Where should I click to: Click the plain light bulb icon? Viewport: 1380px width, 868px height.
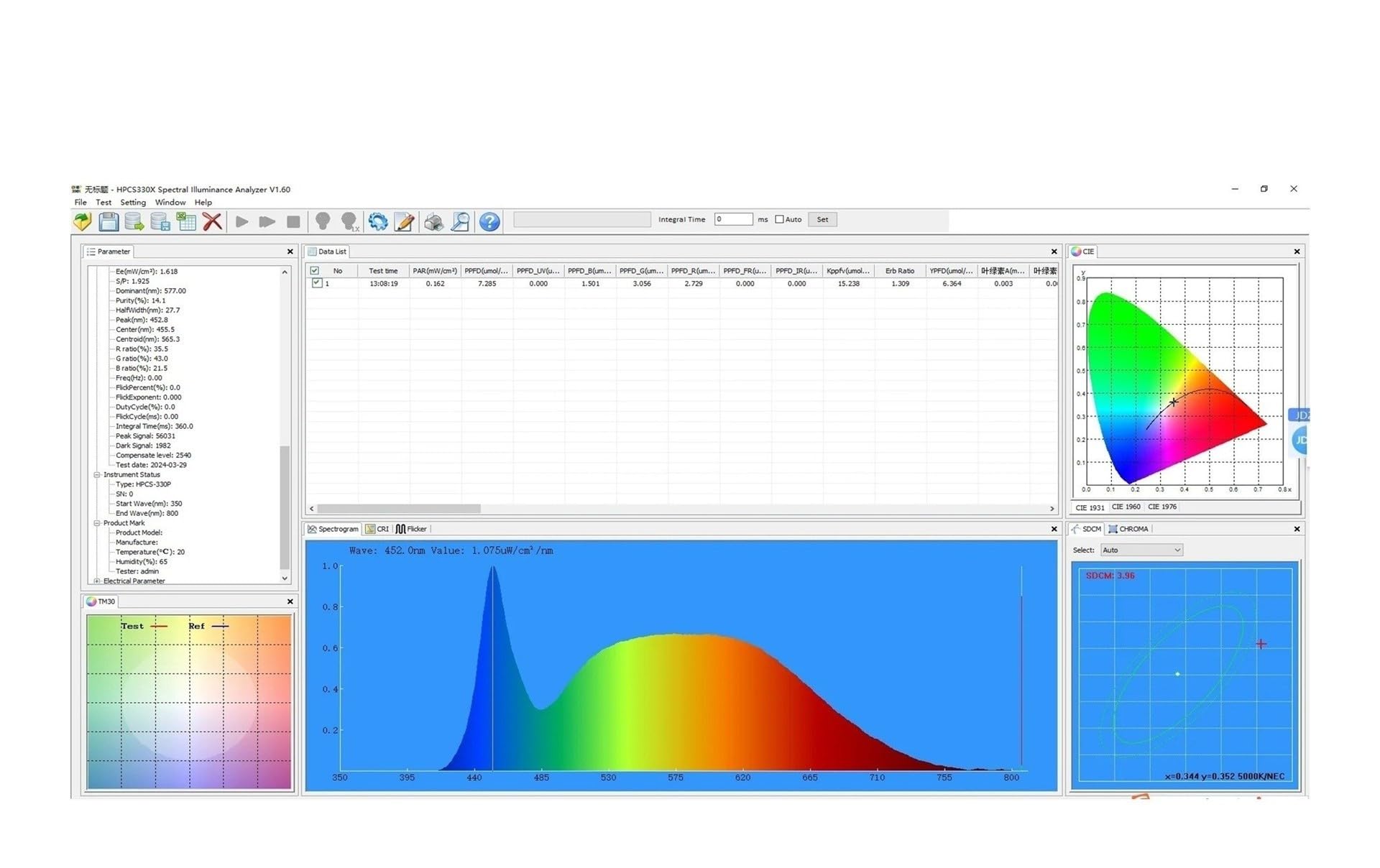click(323, 221)
